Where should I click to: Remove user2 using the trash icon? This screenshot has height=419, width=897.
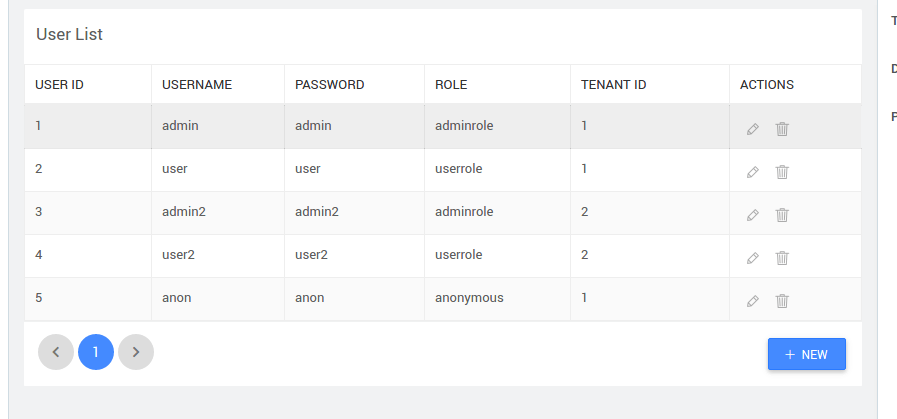tap(782, 258)
